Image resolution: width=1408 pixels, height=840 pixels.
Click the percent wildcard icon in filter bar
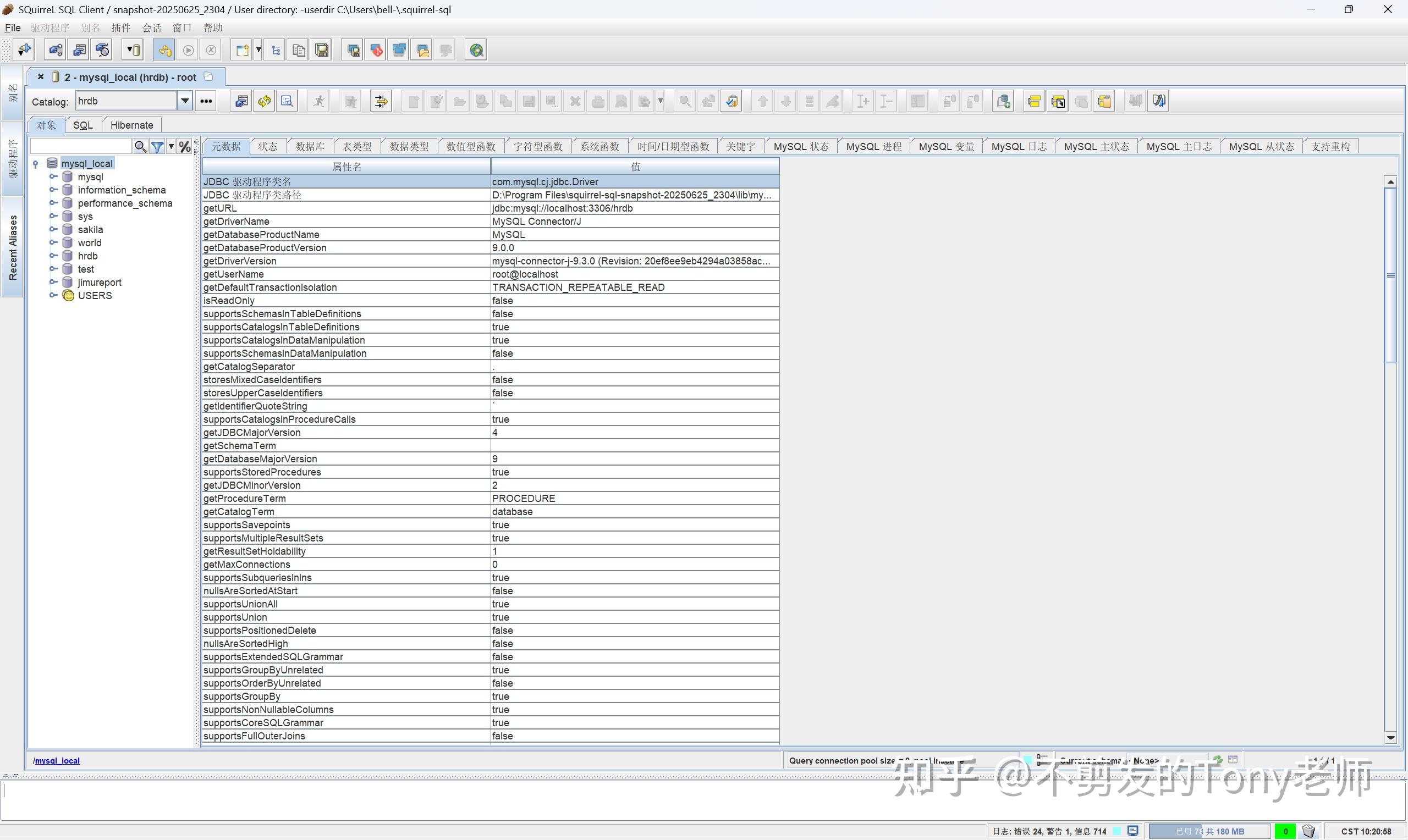click(x=185, y=146)
